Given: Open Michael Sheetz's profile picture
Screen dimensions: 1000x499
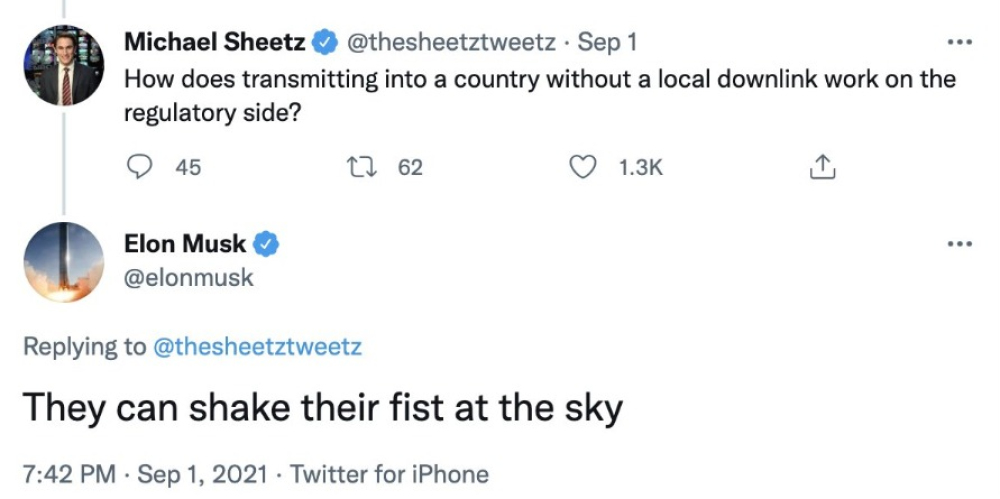Looking at the screenshot, I should click(x=64, y=66).
